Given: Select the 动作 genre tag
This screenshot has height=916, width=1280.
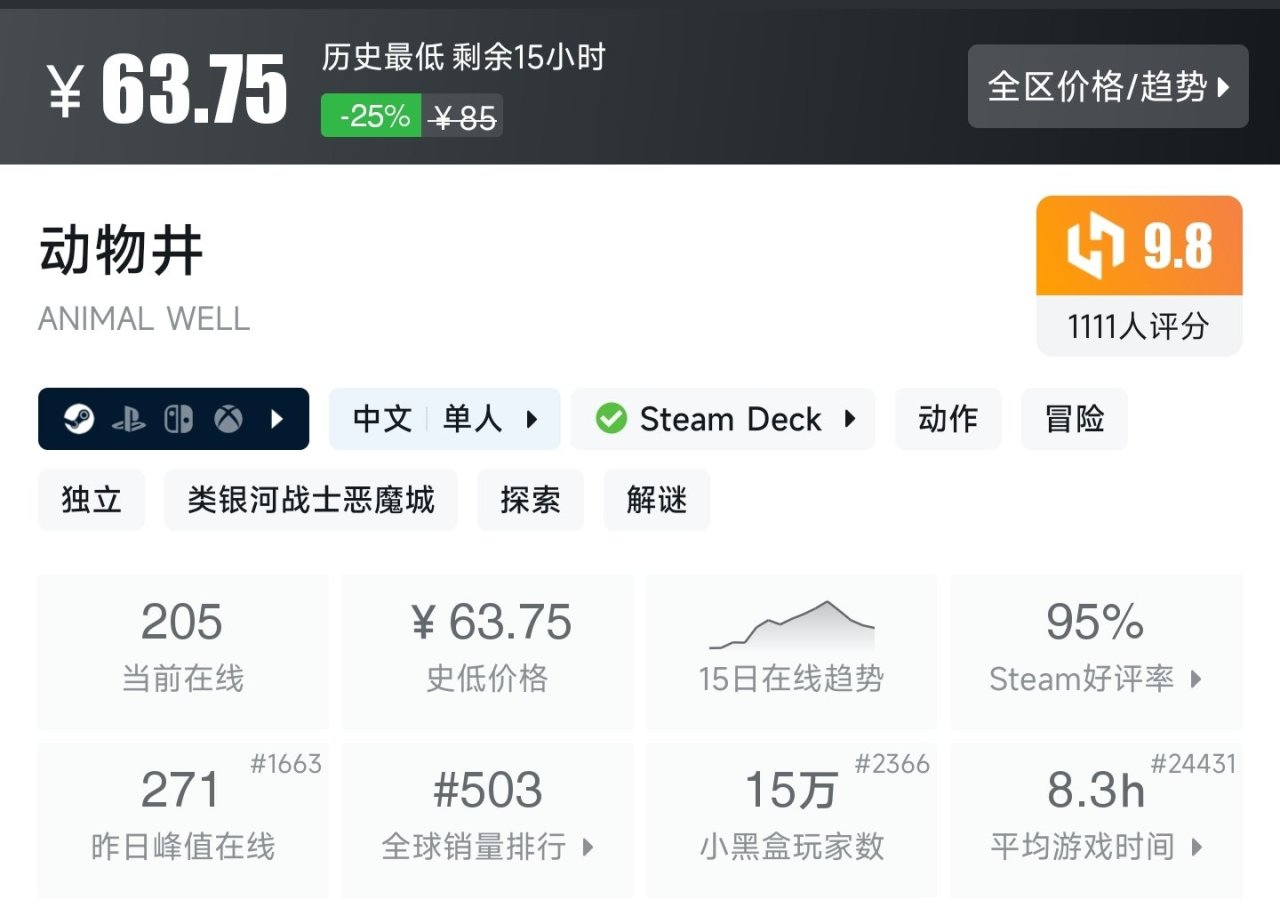Looking at the screenshot, I should coord(948,419).
